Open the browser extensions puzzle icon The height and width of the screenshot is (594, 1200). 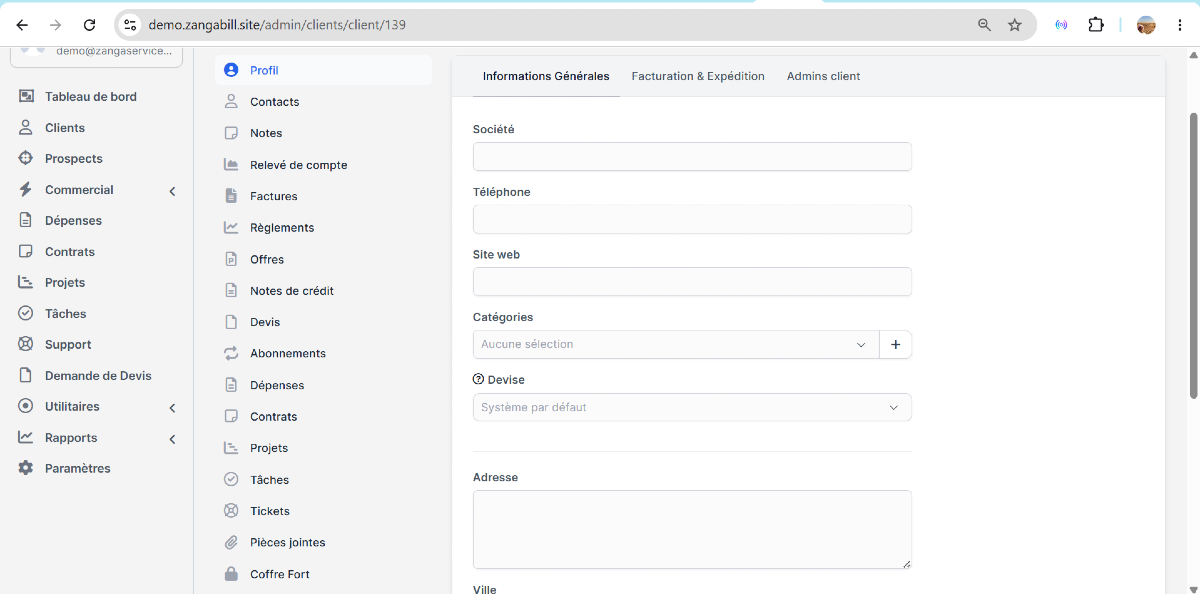1096,25
